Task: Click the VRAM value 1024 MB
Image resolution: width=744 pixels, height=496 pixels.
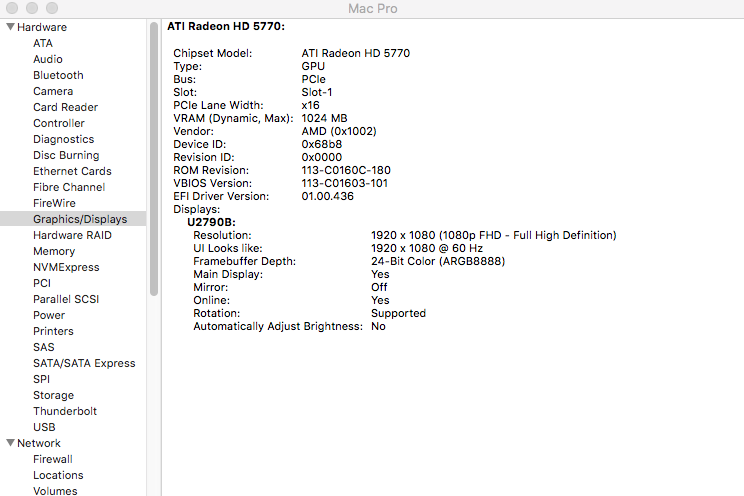Action: point(324,118)
